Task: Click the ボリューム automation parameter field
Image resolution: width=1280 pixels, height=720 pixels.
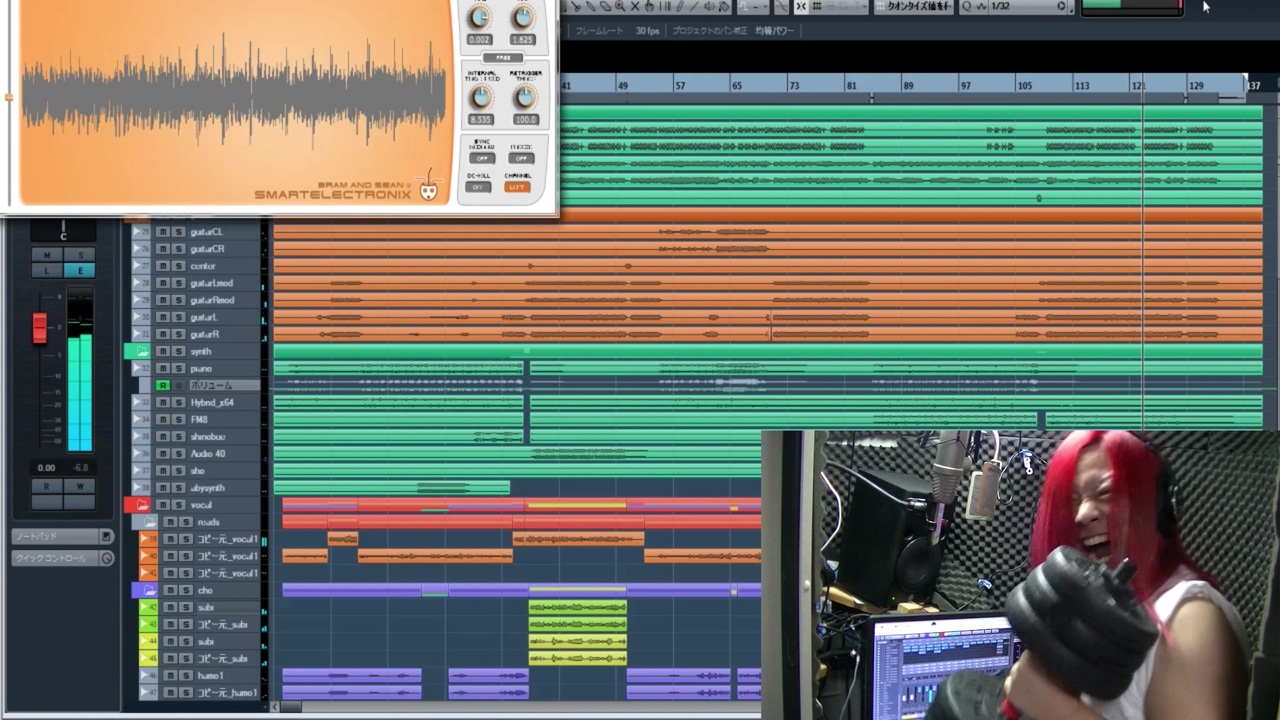Action: [x=224, y=386]
